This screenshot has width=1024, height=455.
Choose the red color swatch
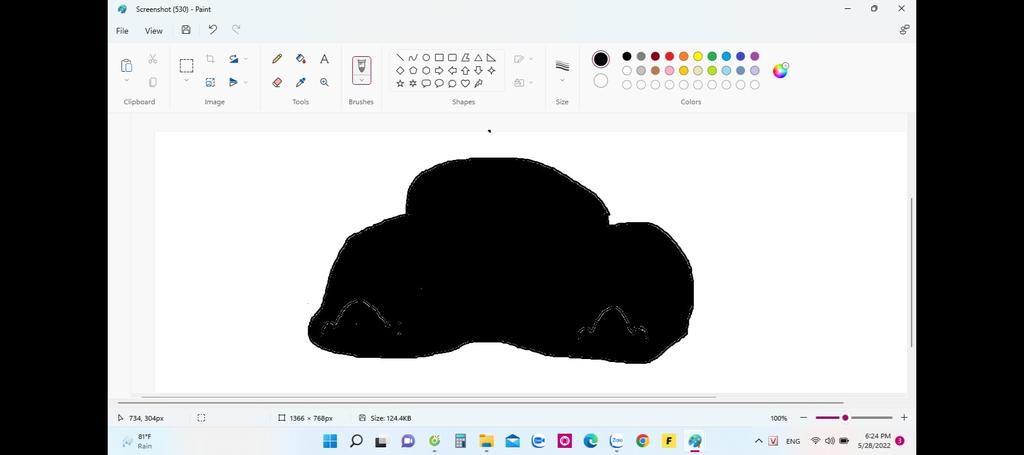tap(669, 56)
